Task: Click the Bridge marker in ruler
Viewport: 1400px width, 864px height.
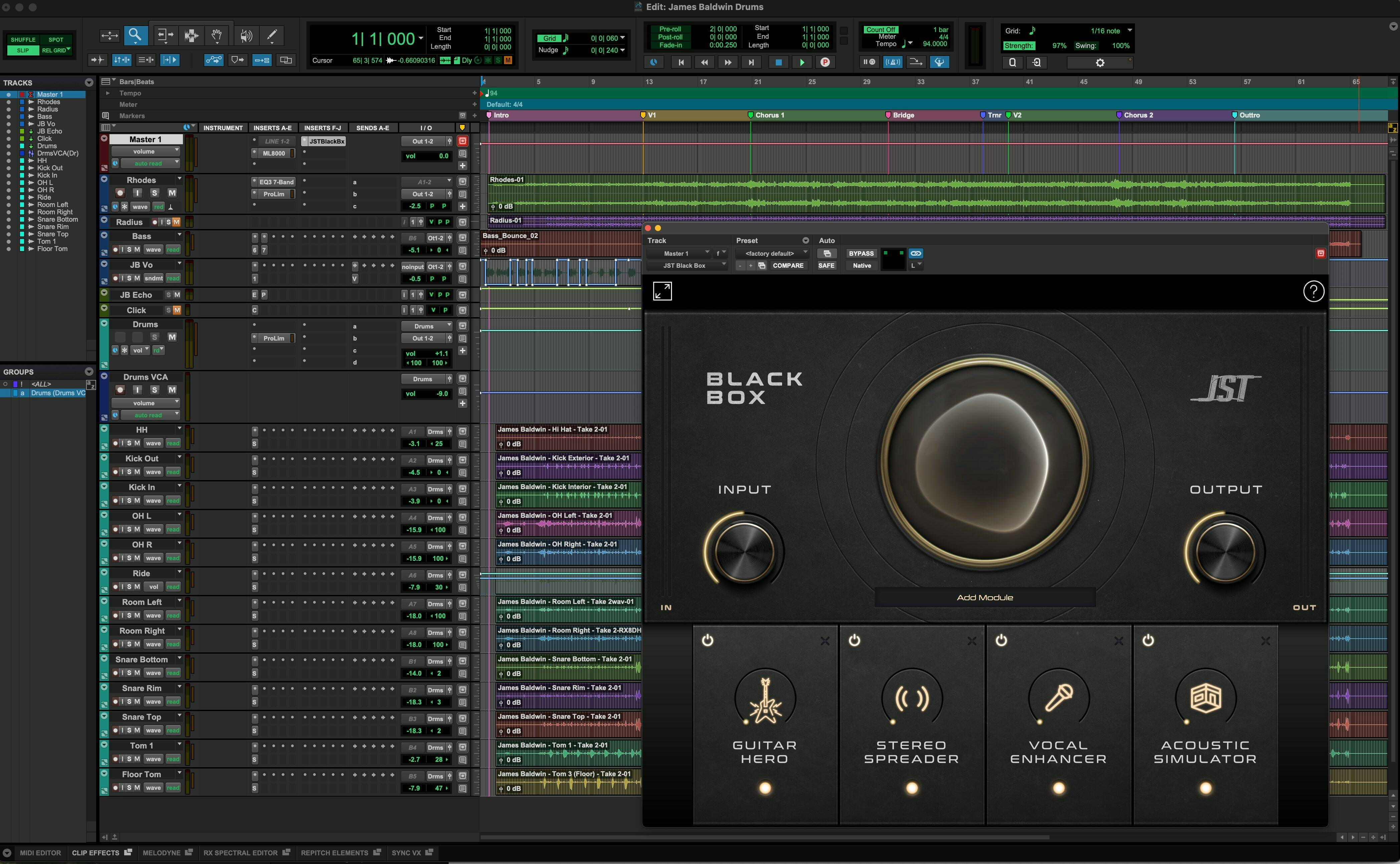Action: (900, 115)
